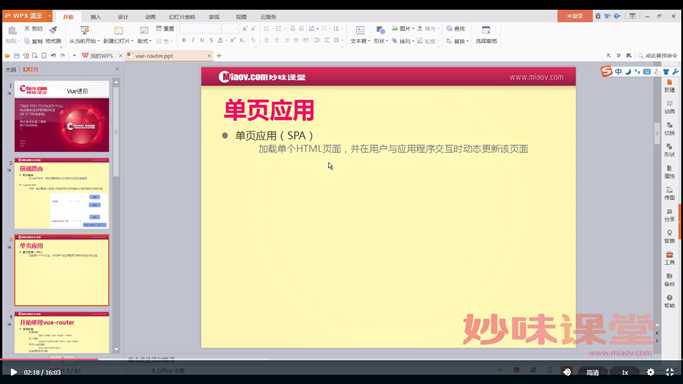Open the 云服务 ribbon tab
Image resolution: width=683 pixels, height=384 pixels.
pyautogui.click(x=268, y=17)
